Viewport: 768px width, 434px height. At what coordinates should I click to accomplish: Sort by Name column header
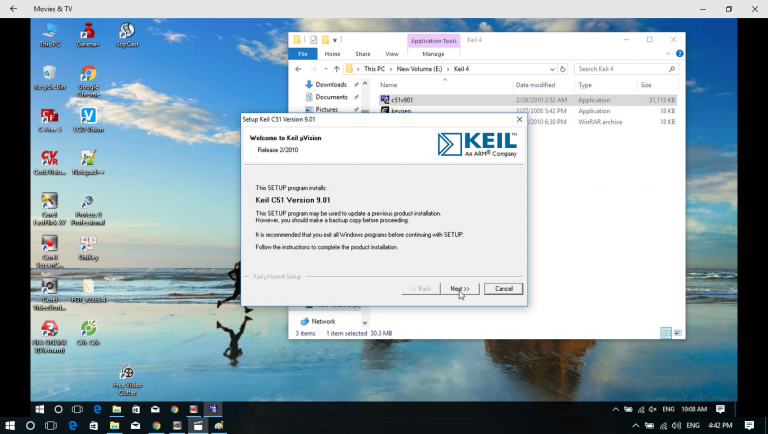[x=389, y=85]
